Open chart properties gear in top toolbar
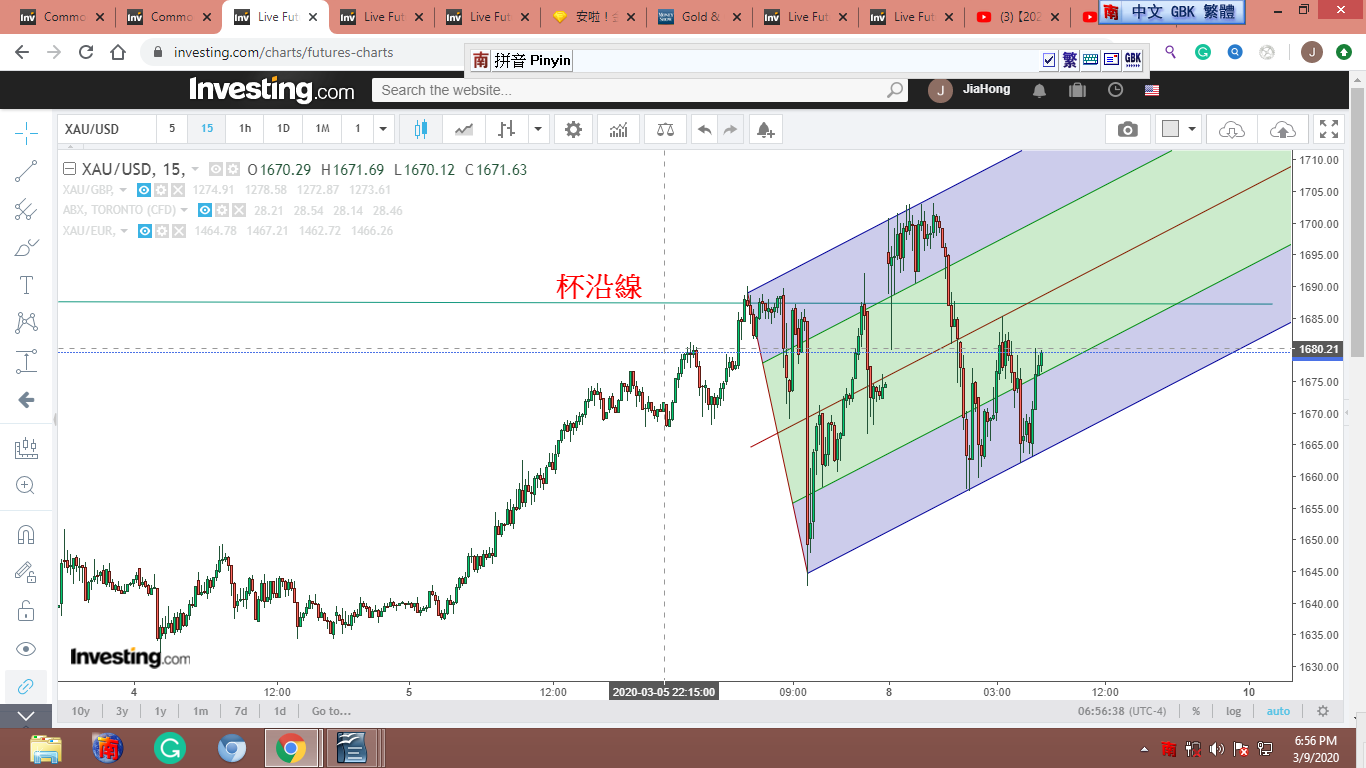The image size is (1366, 768). click(573, 129)
